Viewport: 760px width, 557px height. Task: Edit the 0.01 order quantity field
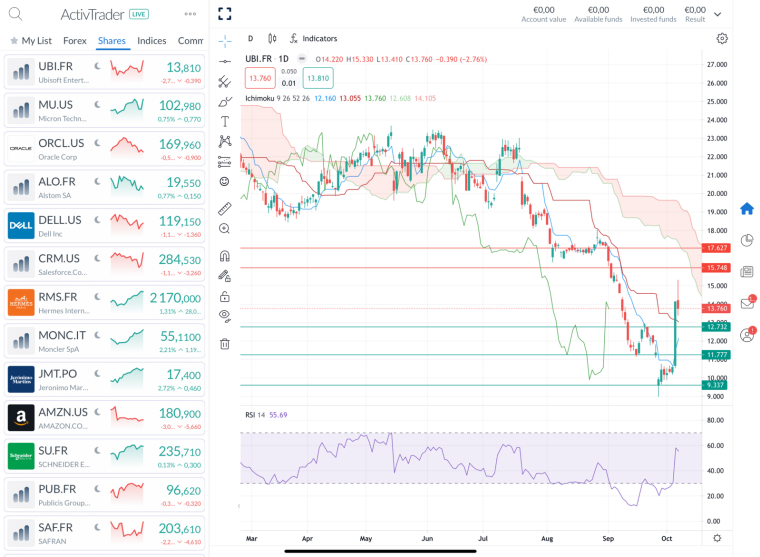[x=289, y=83]
